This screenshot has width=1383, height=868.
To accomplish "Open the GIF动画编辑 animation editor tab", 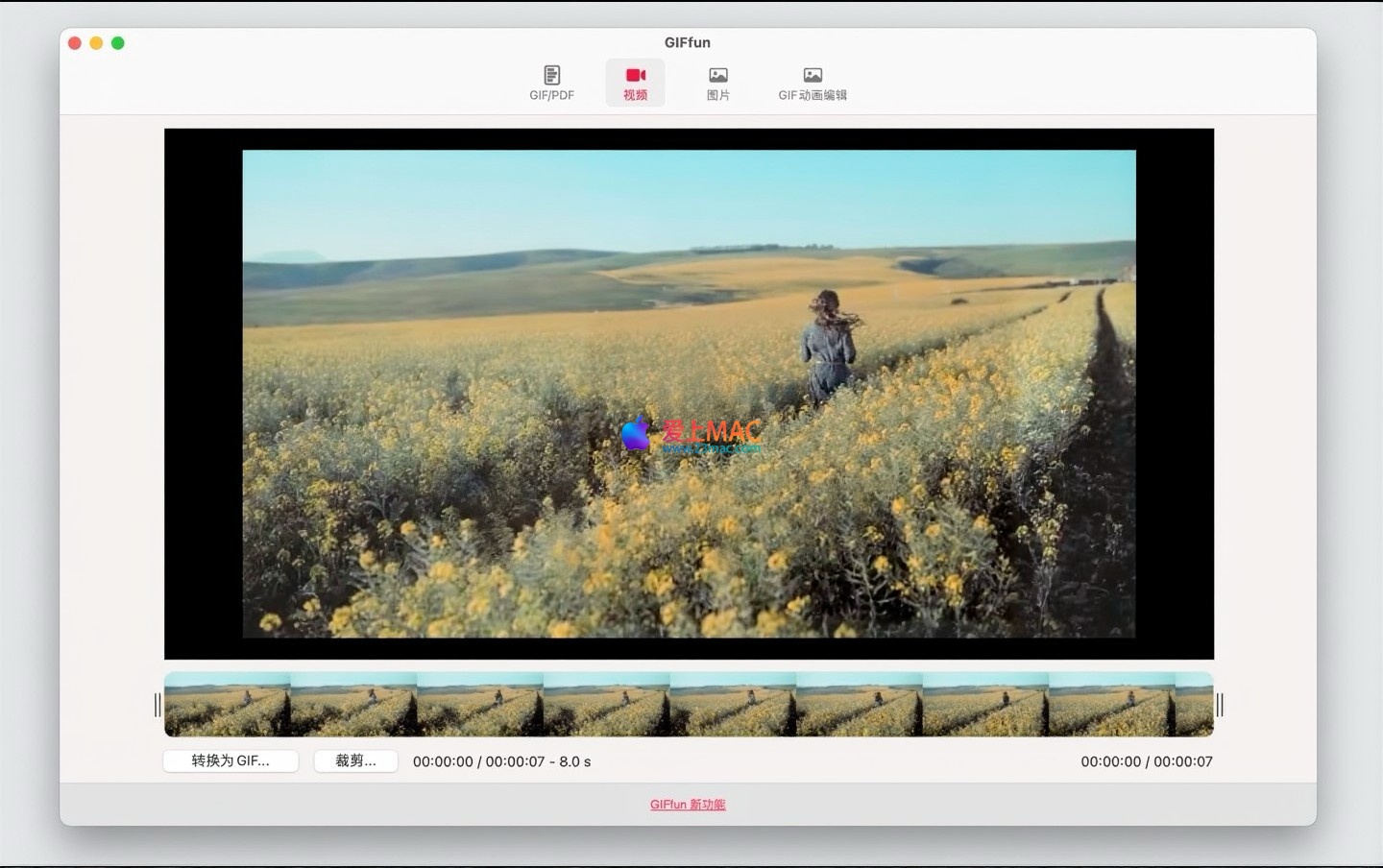I will click(x=812, y=83).
